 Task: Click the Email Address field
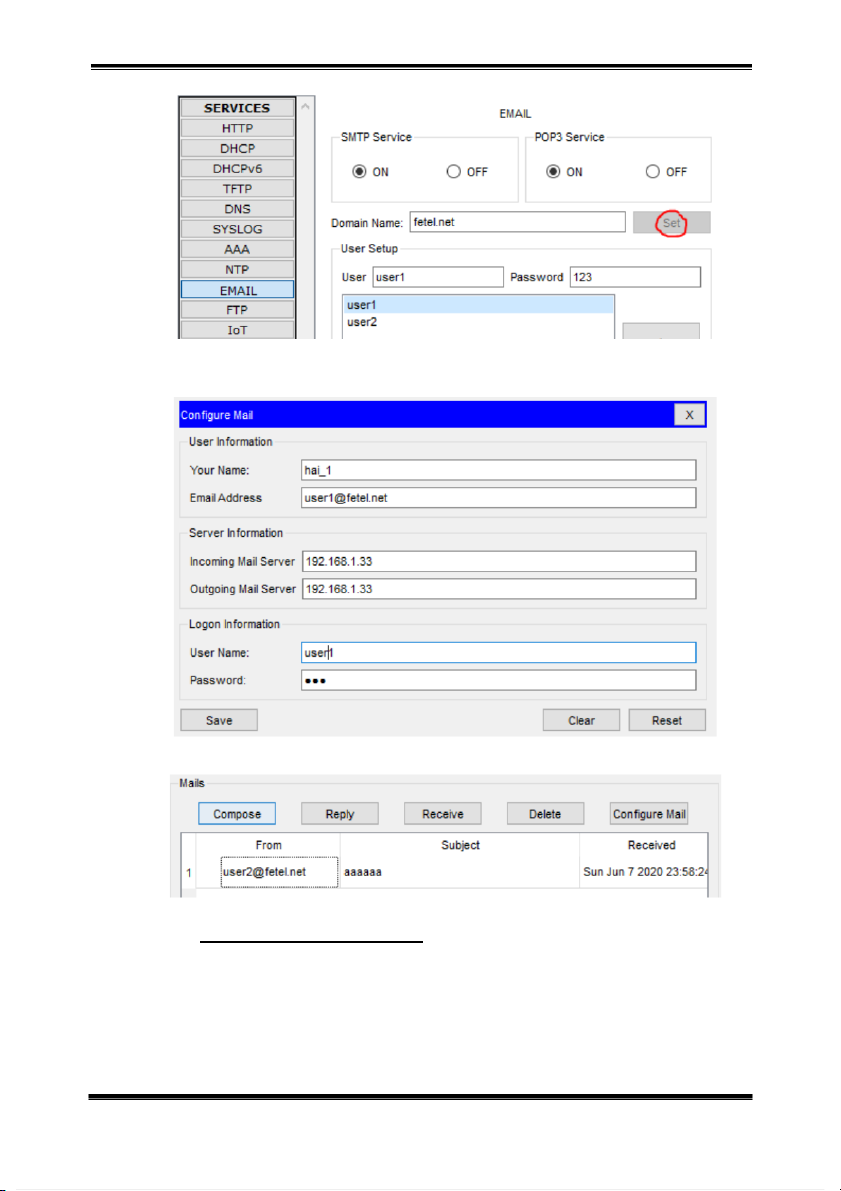[498, 498]
